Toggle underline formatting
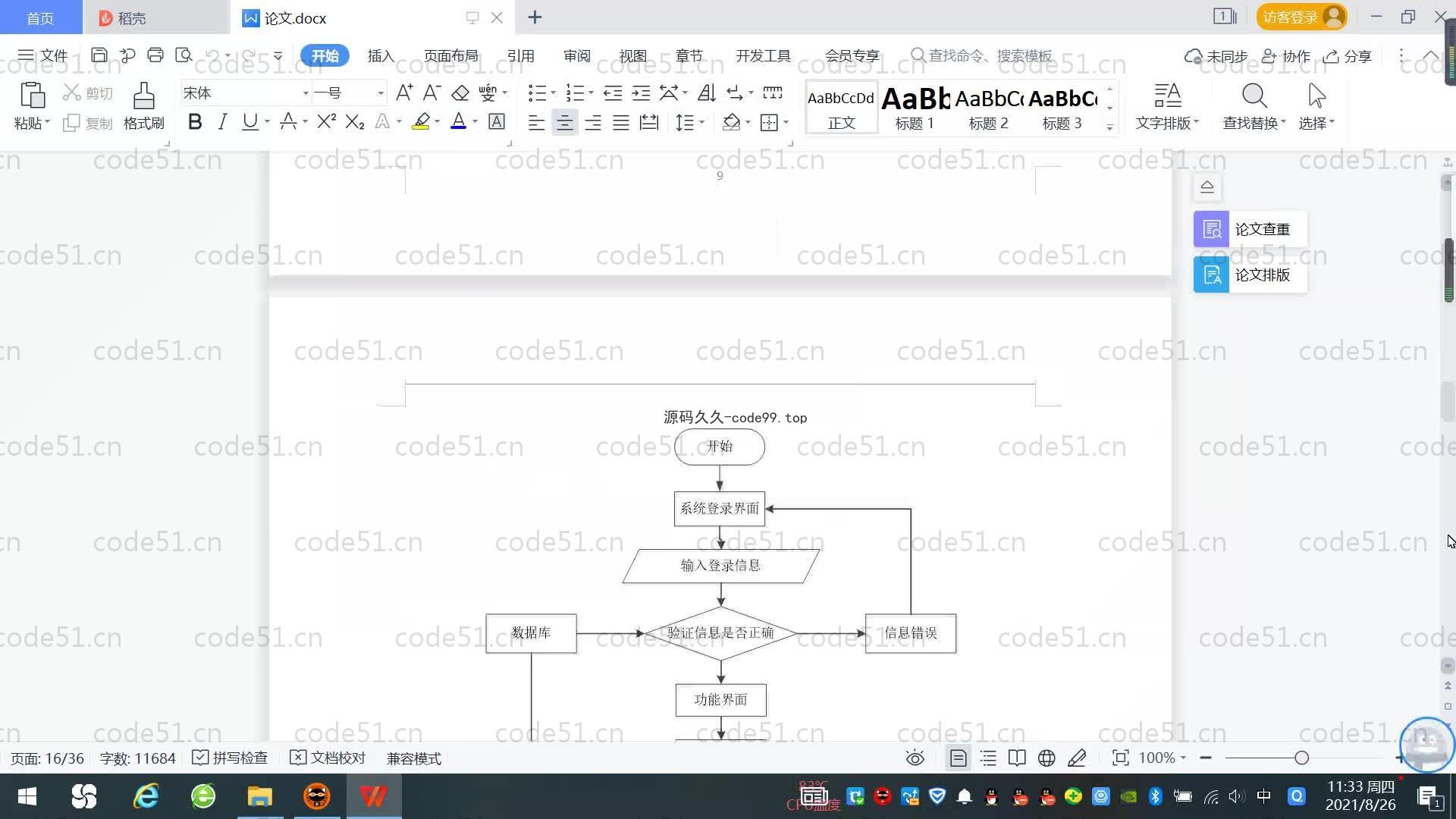Screen dimensions: 1456x819 (249, 122)
